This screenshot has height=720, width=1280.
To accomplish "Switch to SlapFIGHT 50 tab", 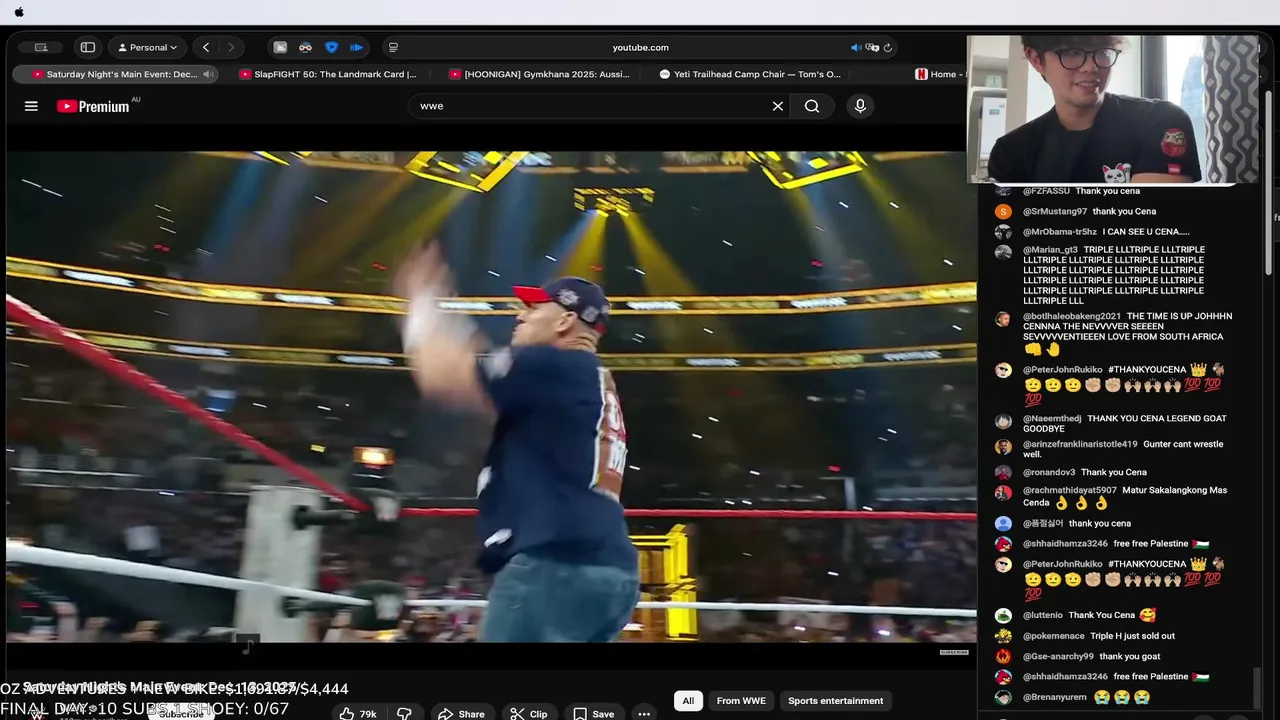I will click(328, 74).
